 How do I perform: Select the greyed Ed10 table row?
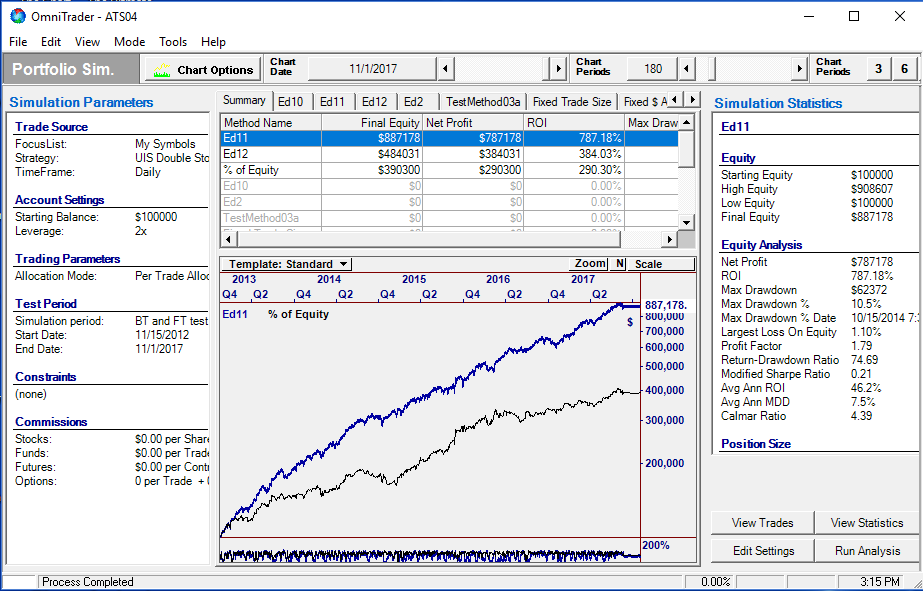pyautogui.click(x=449, y=186)
